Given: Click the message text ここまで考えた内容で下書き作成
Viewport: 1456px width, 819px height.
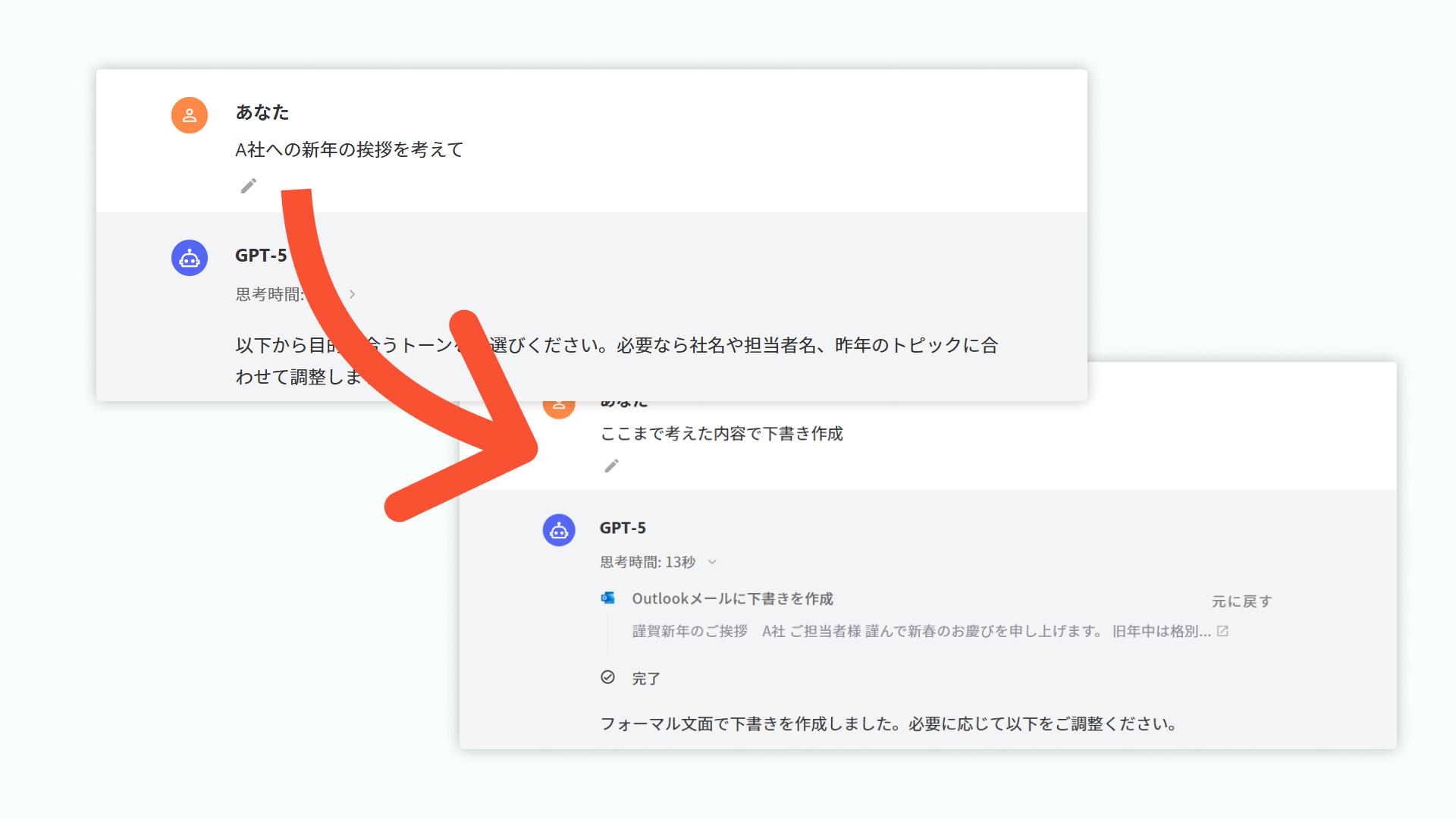Looking at the screenshot, I should [721, 434].
